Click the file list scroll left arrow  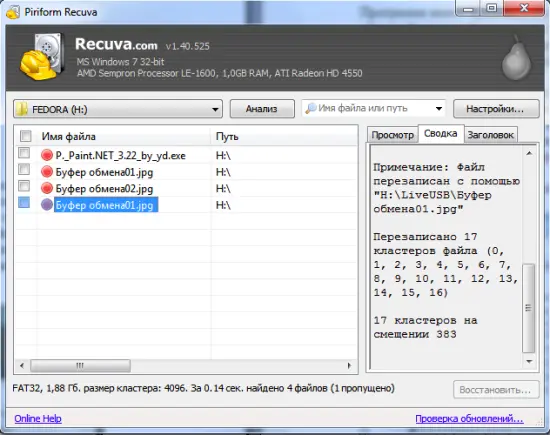tap(22, 366)
